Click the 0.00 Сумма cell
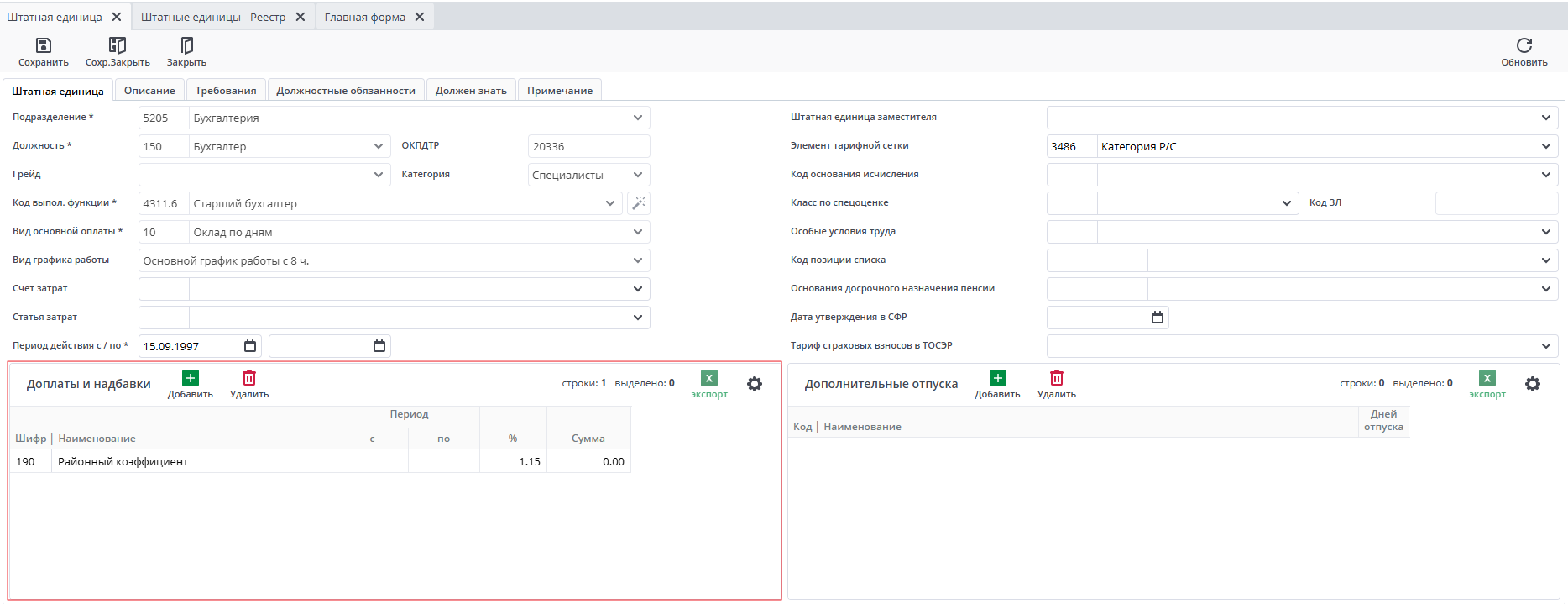The image size is (1568, 604). [x=588, y=461]
